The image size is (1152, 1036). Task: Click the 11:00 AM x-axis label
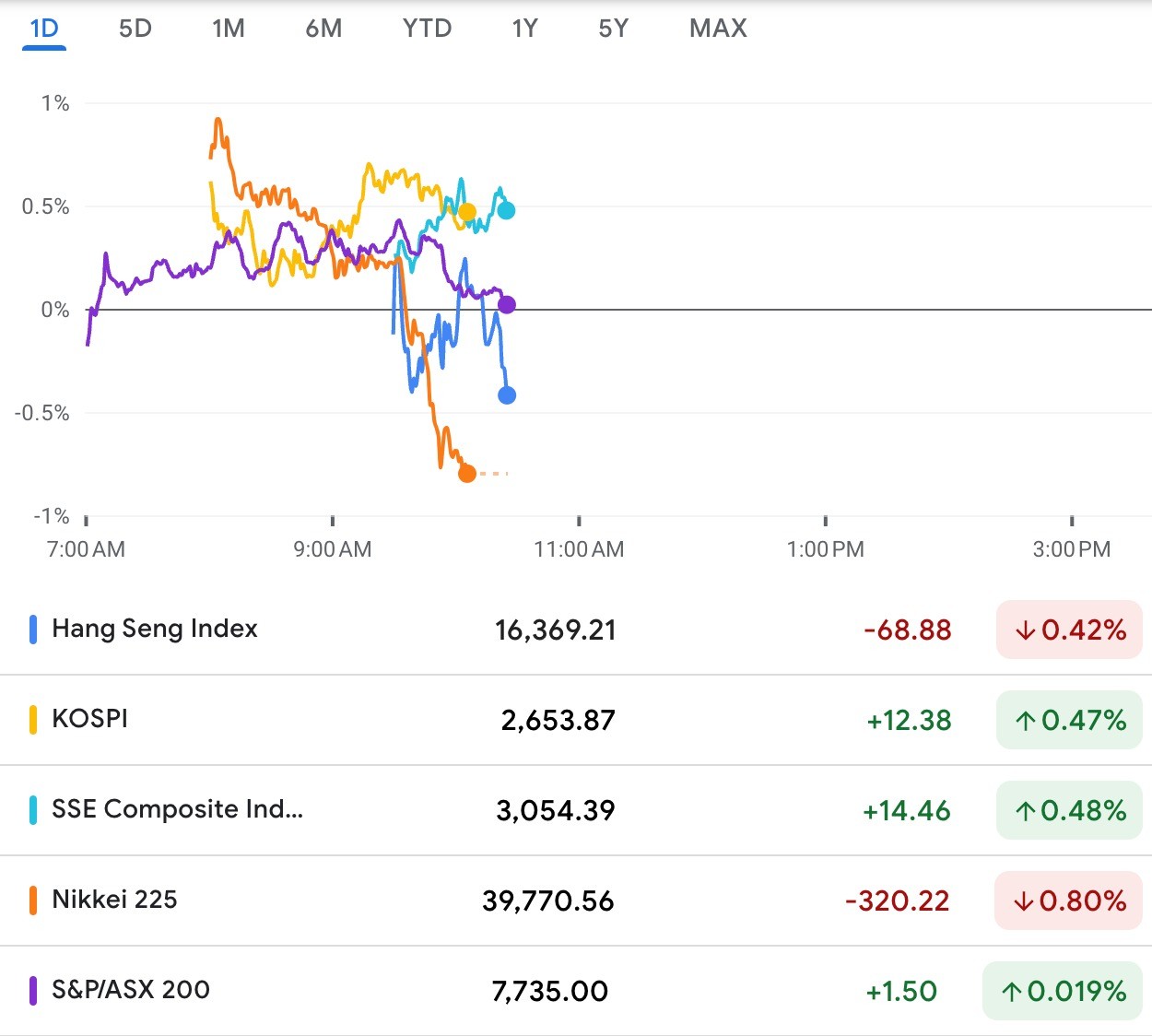point(579,549)
